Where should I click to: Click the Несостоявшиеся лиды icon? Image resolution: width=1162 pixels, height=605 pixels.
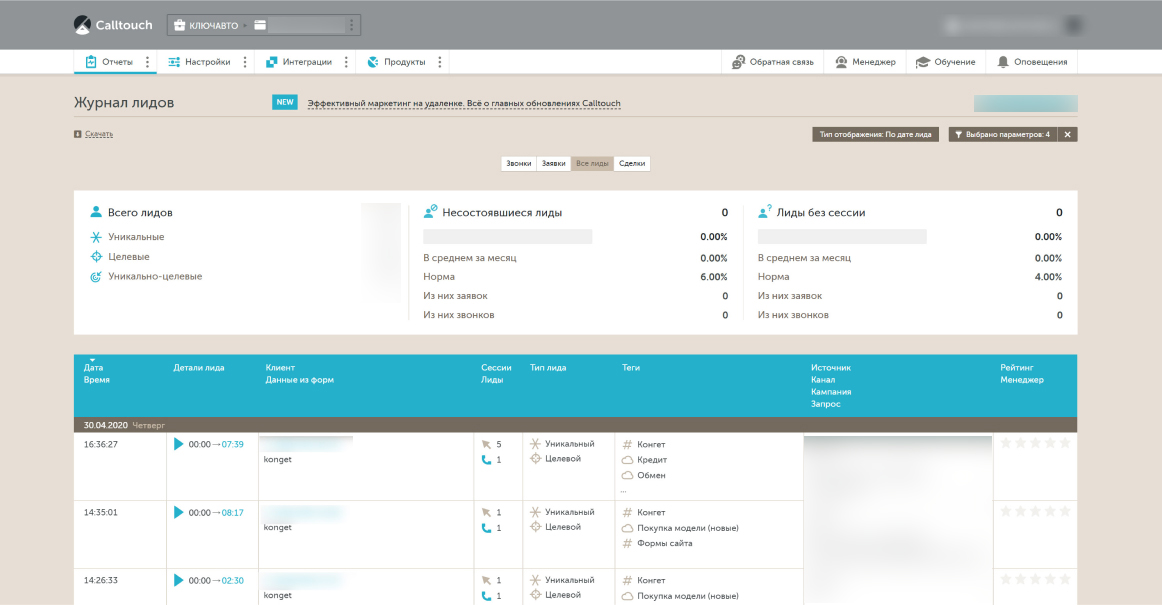tap(430, 212)
